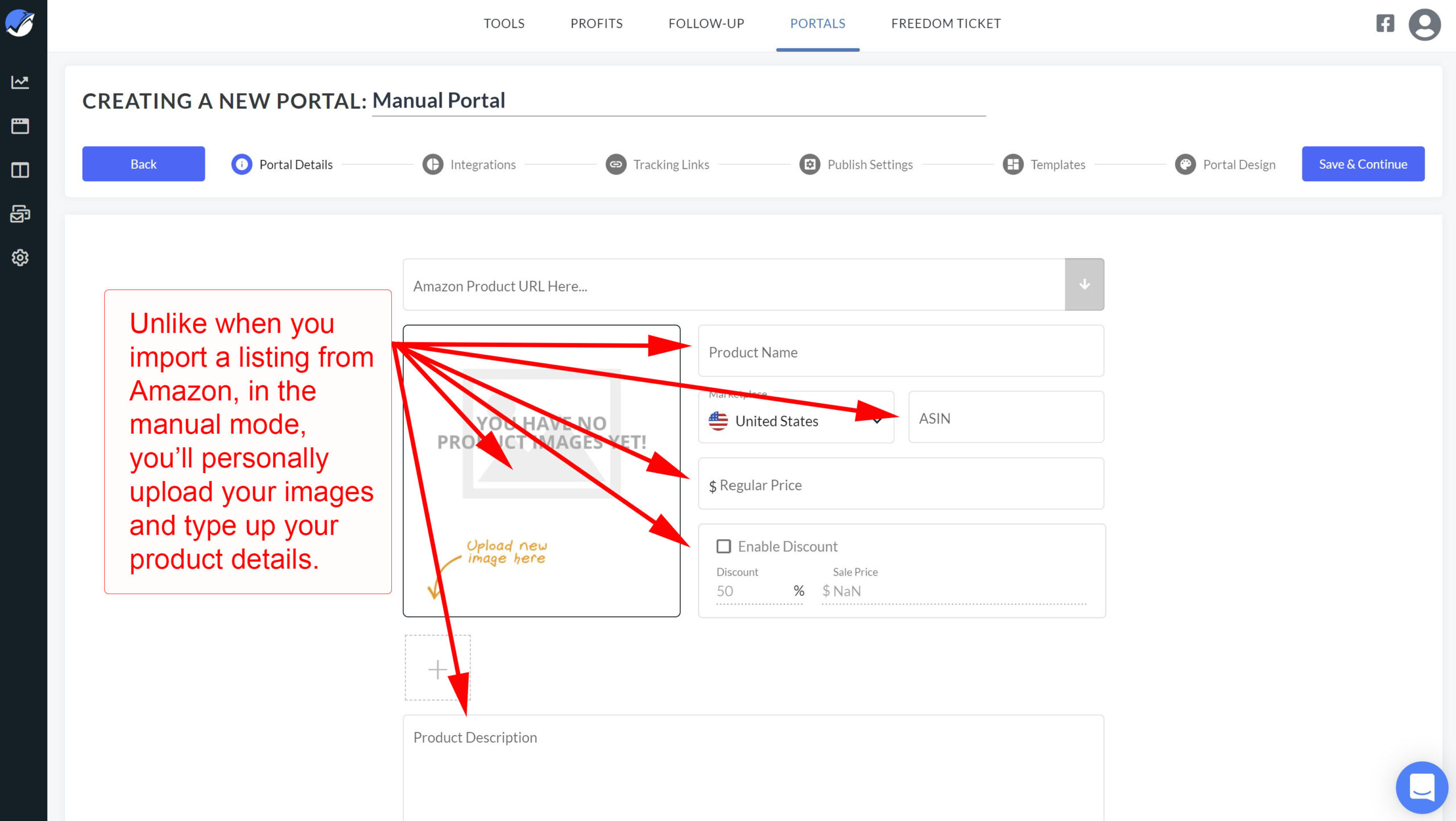Screen dimensions: 1456x821
Task: Open the portals window icon in the sidebar
Action: 20,126
